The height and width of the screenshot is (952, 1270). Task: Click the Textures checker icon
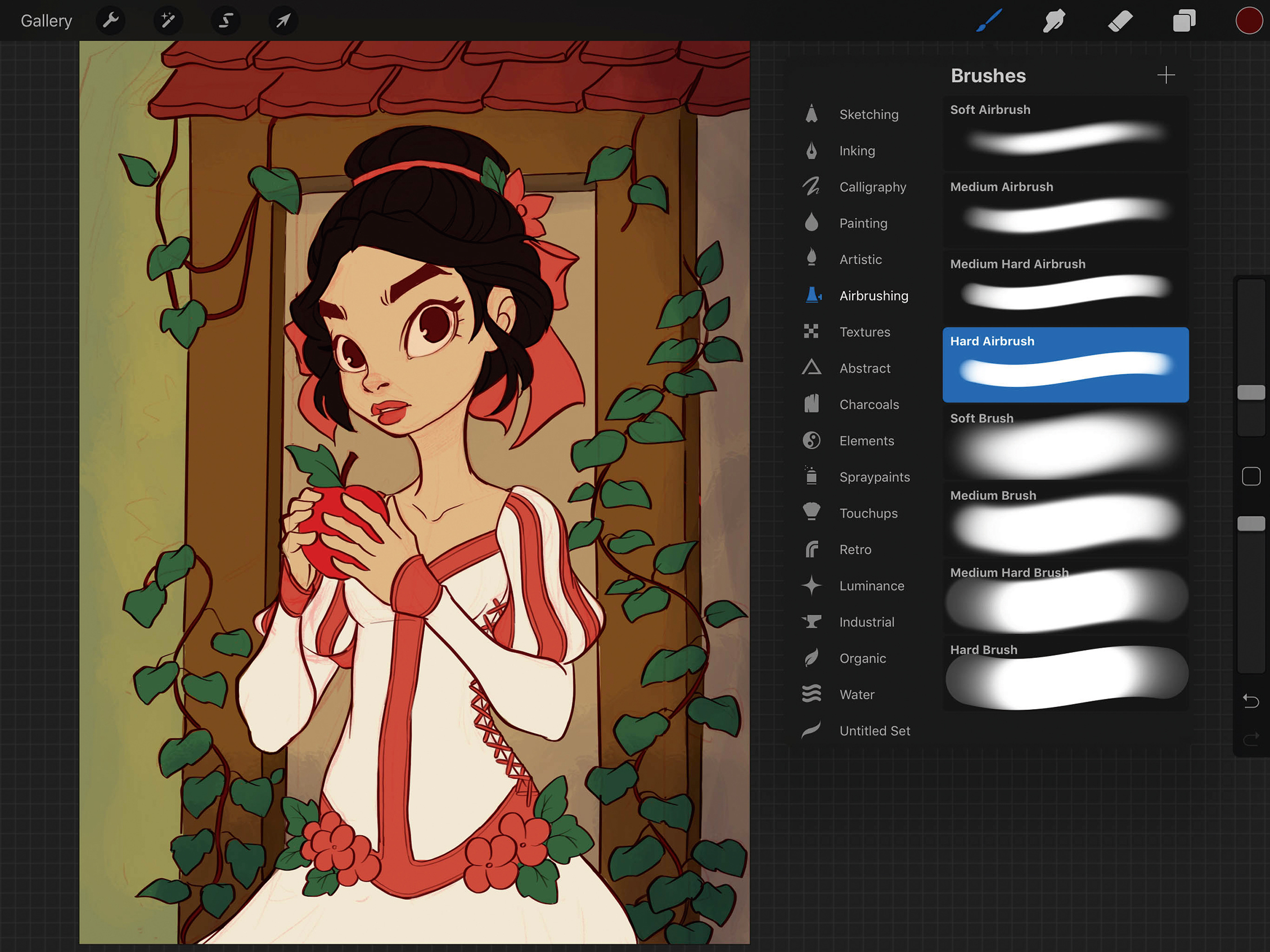click(x=810, y=331)
